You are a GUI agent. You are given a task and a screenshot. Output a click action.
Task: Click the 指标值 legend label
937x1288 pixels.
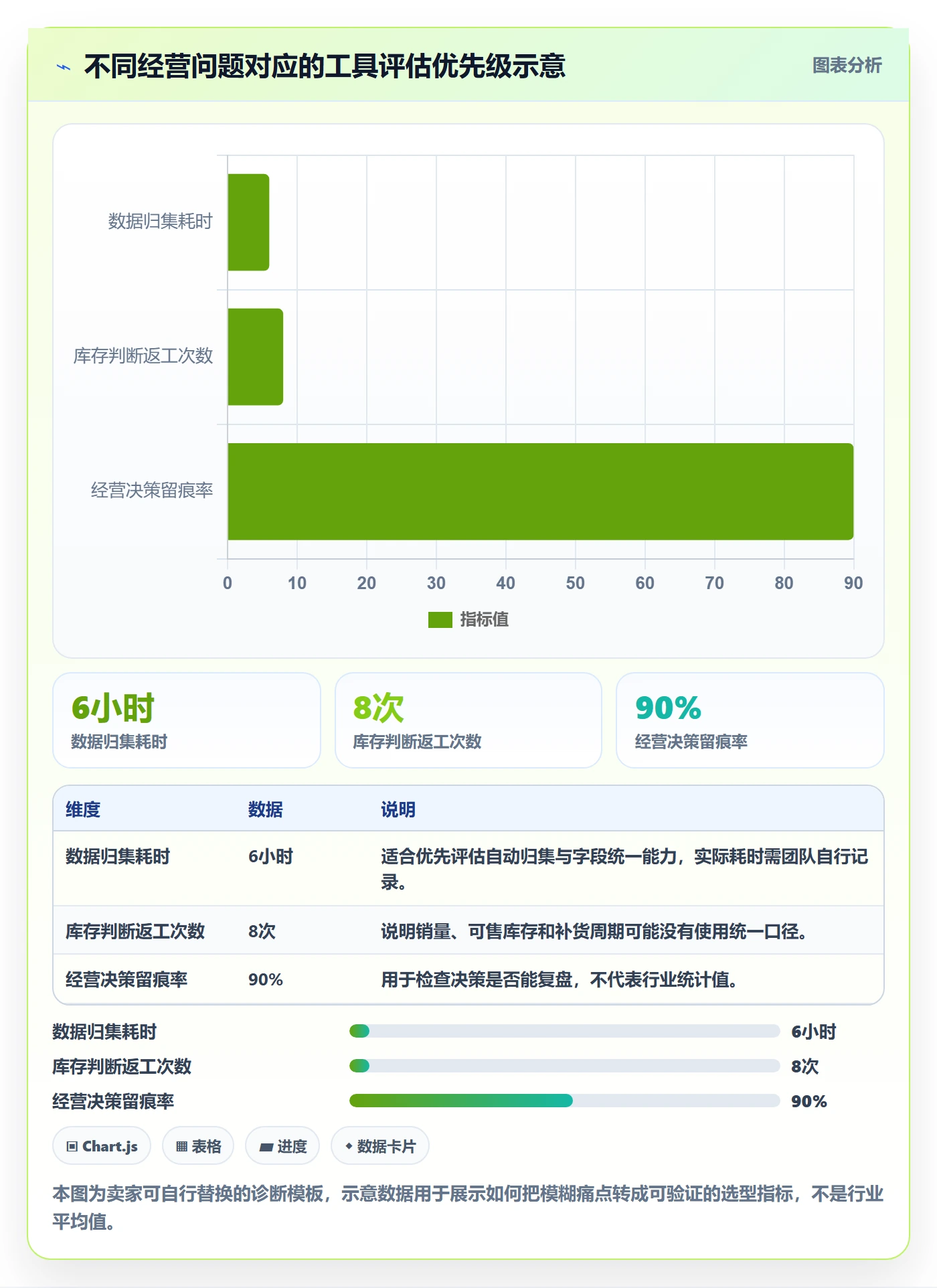click(x=485, y=620)
